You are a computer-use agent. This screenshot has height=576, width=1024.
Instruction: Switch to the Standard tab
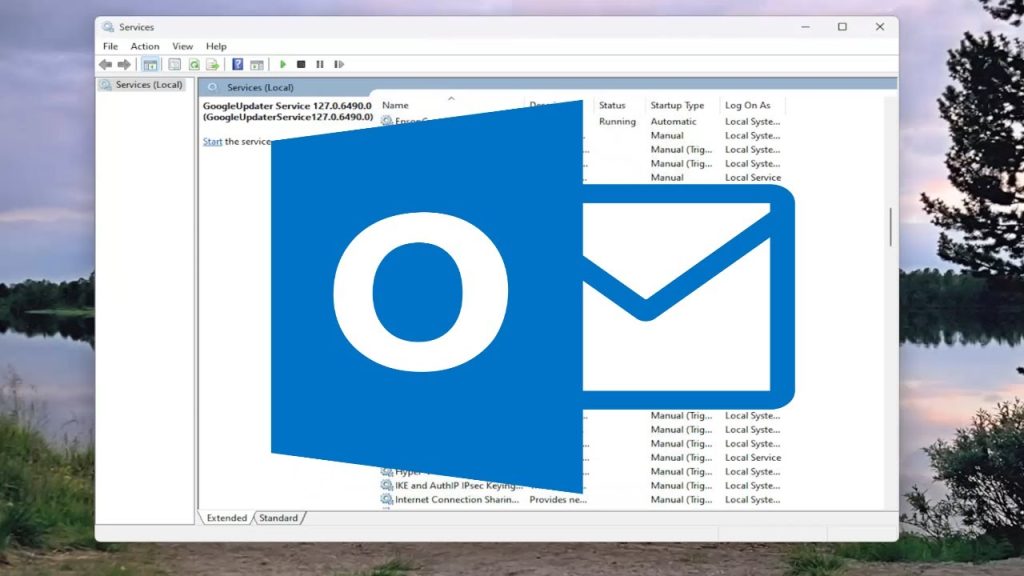[x=278, y=518]
